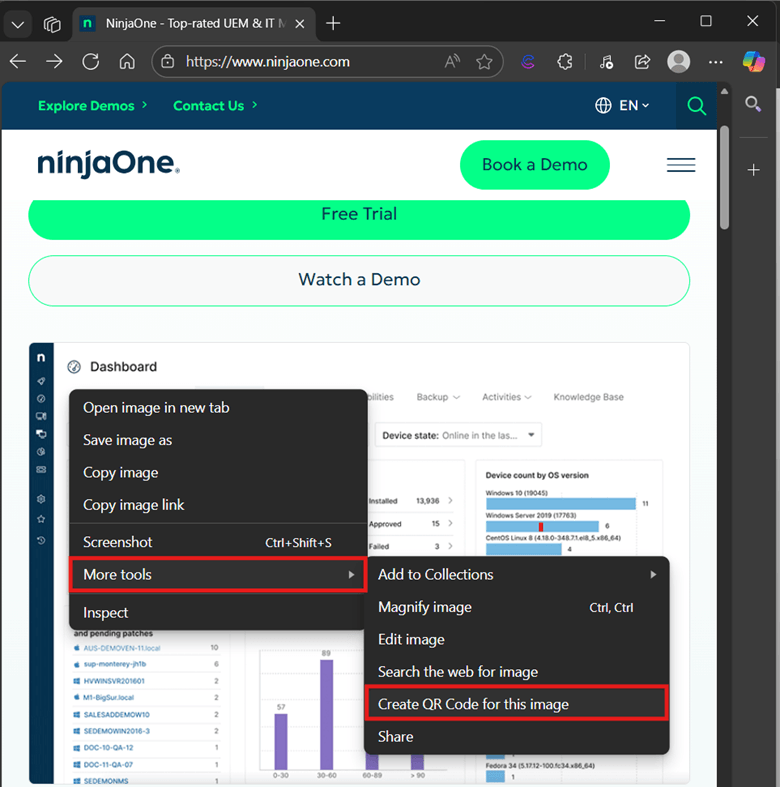Screen dimensions: 780x787
Task: Choose Screenshot in context menu
Action: 218,542
